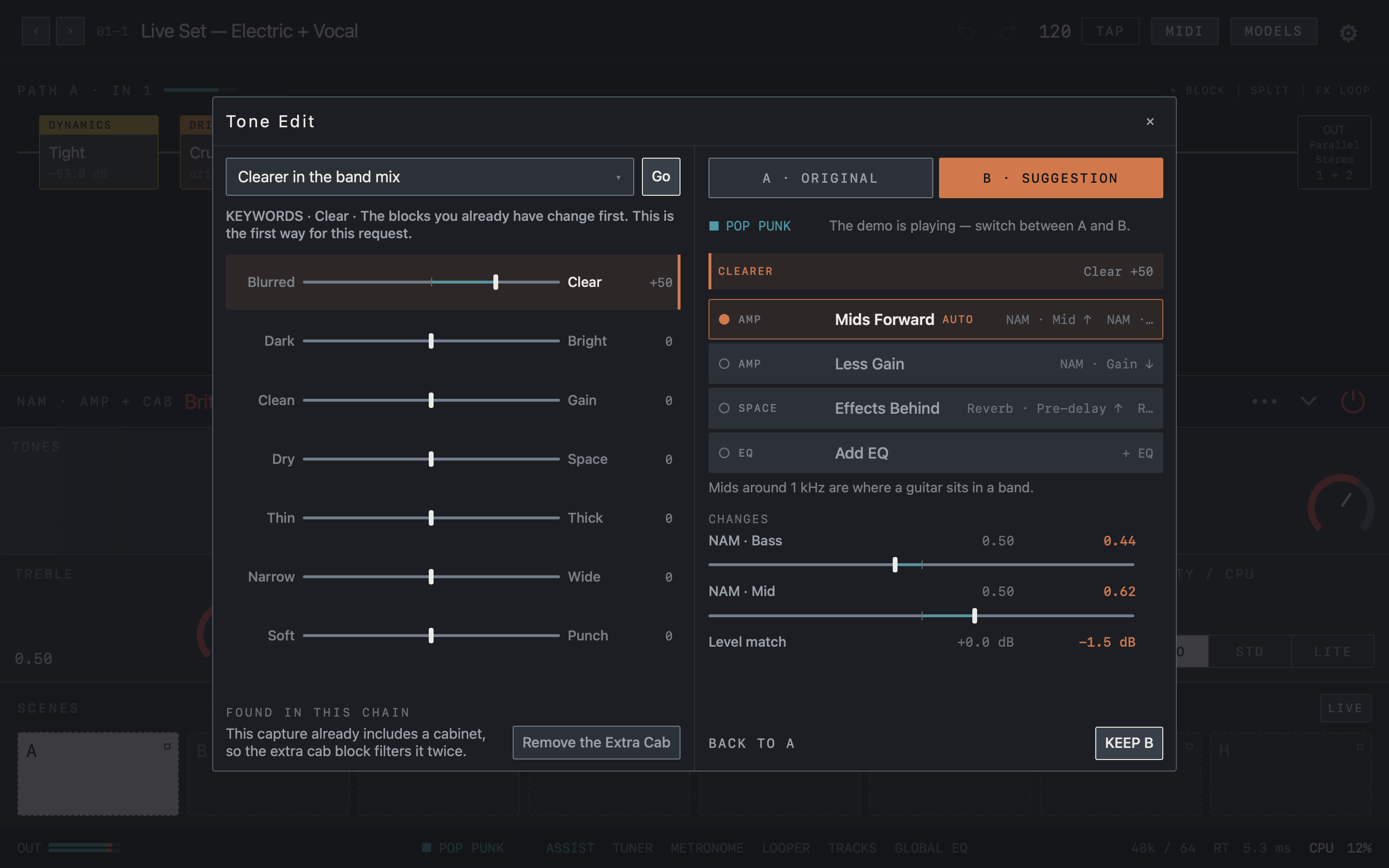This screenshot has height=868, width=1389.
Task: Click Remove the Extra Cab
Action: point(596,742)
